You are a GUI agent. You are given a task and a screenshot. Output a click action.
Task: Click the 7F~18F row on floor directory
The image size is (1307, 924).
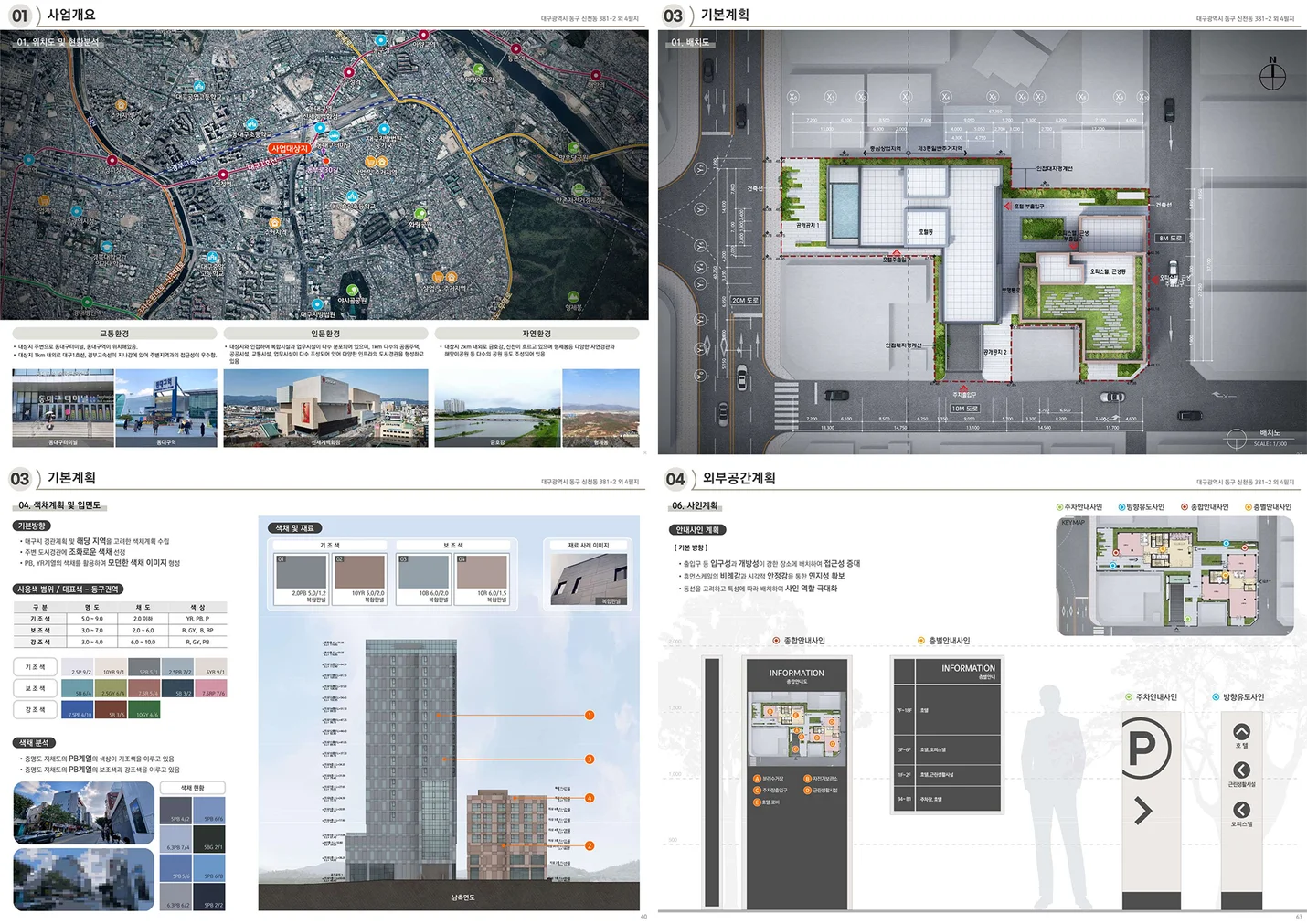pyautogui.click(x=947, y=709)
